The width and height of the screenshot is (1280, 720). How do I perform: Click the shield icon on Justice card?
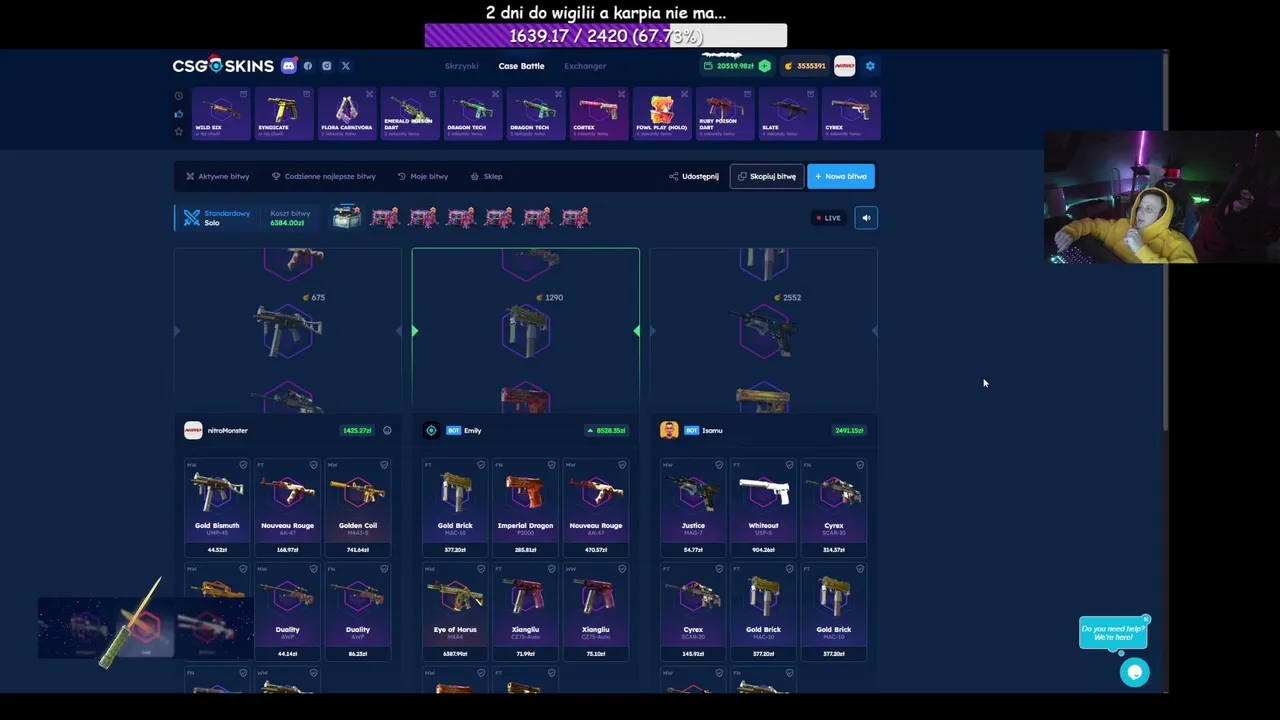(x=719, y=465)
